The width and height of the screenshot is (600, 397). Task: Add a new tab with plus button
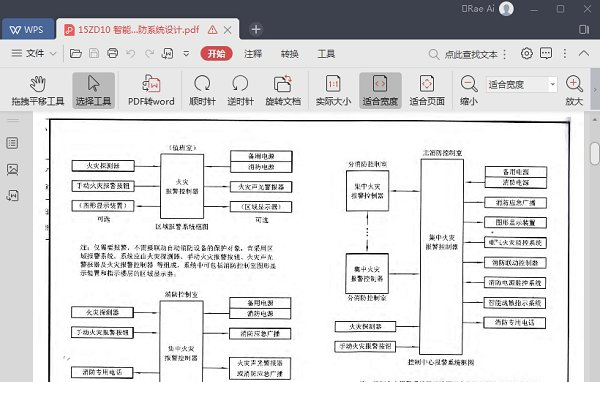click(x=256, y=29)
